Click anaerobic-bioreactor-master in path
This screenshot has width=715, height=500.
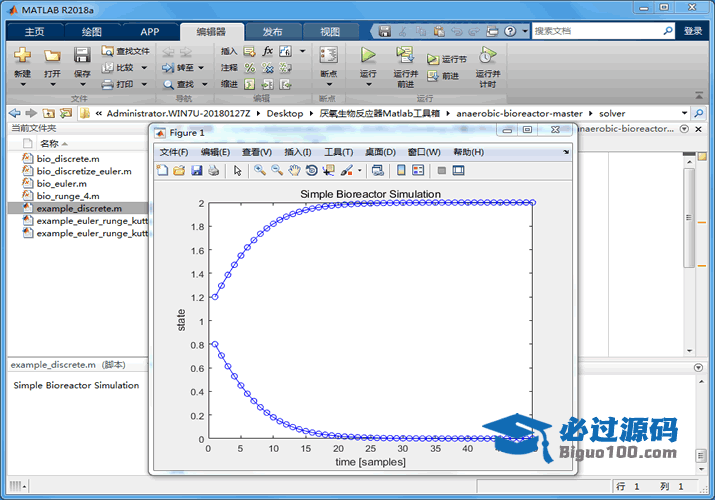[519, 113]
